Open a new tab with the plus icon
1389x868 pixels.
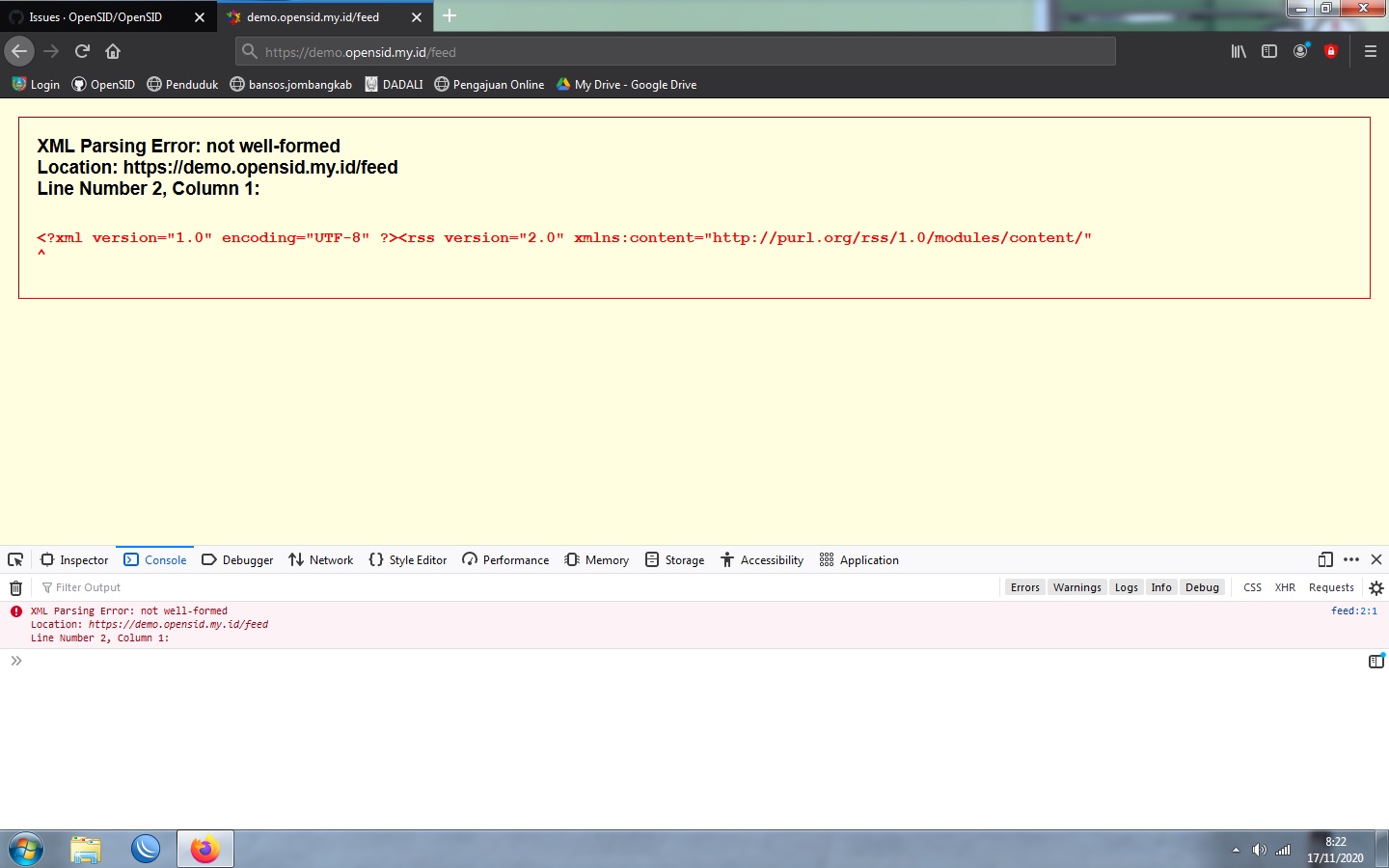coord(449,16)
